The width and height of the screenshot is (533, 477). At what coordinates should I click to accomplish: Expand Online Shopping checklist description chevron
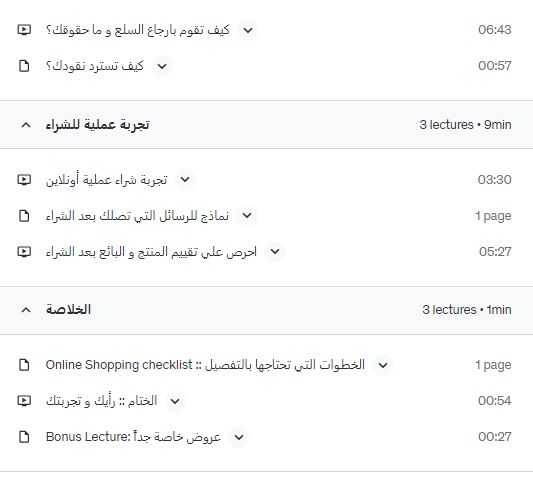coord(383,365)
